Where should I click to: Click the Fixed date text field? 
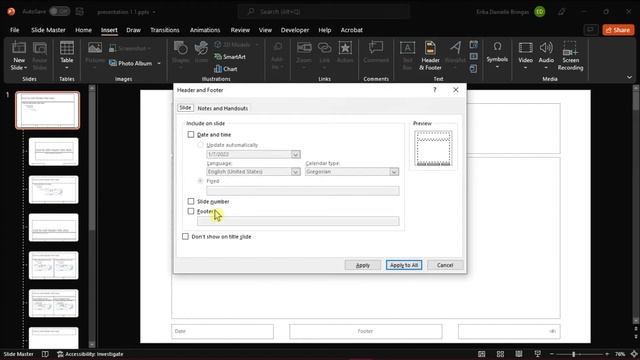coord(302,191)
